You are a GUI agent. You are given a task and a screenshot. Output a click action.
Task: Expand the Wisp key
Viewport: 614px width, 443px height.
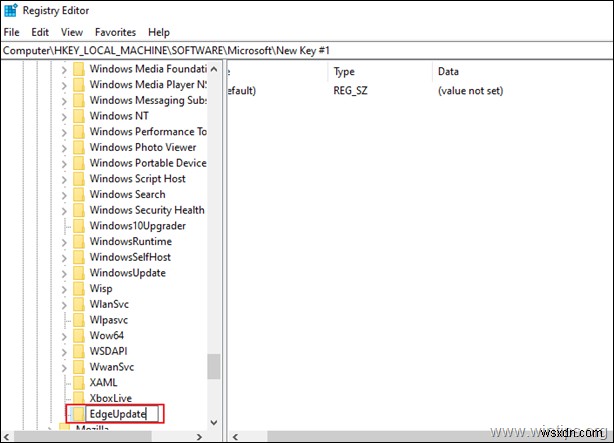[64, 289]
